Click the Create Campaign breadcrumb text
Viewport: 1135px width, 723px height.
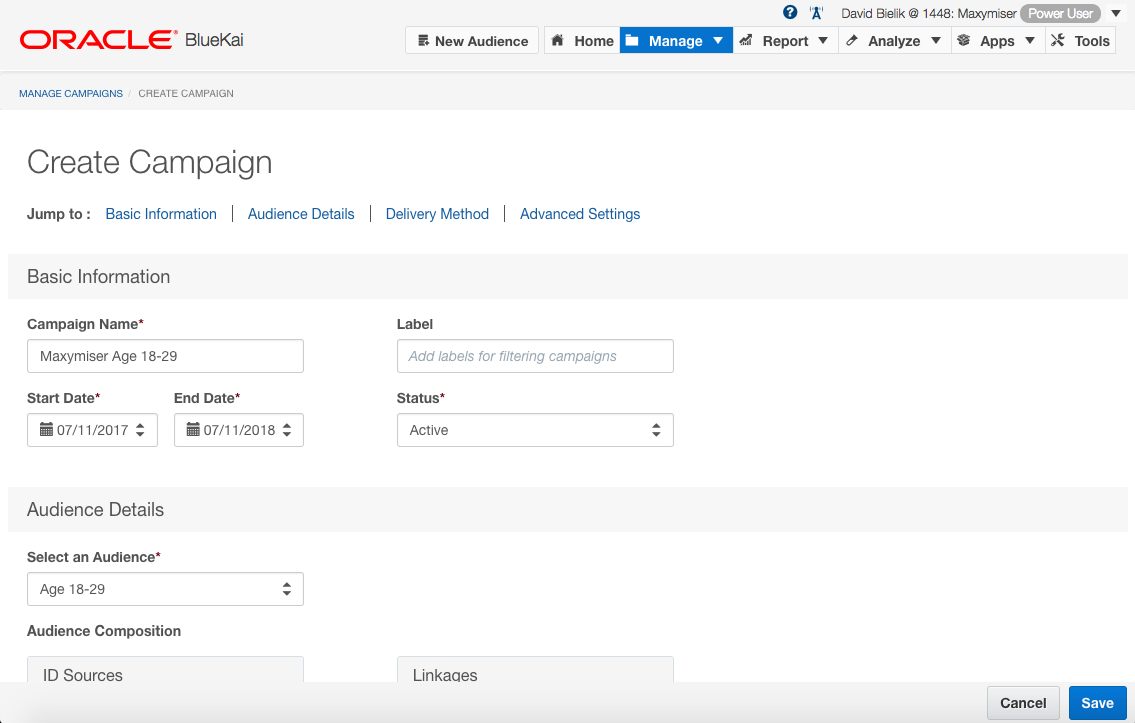pos(186,93)
